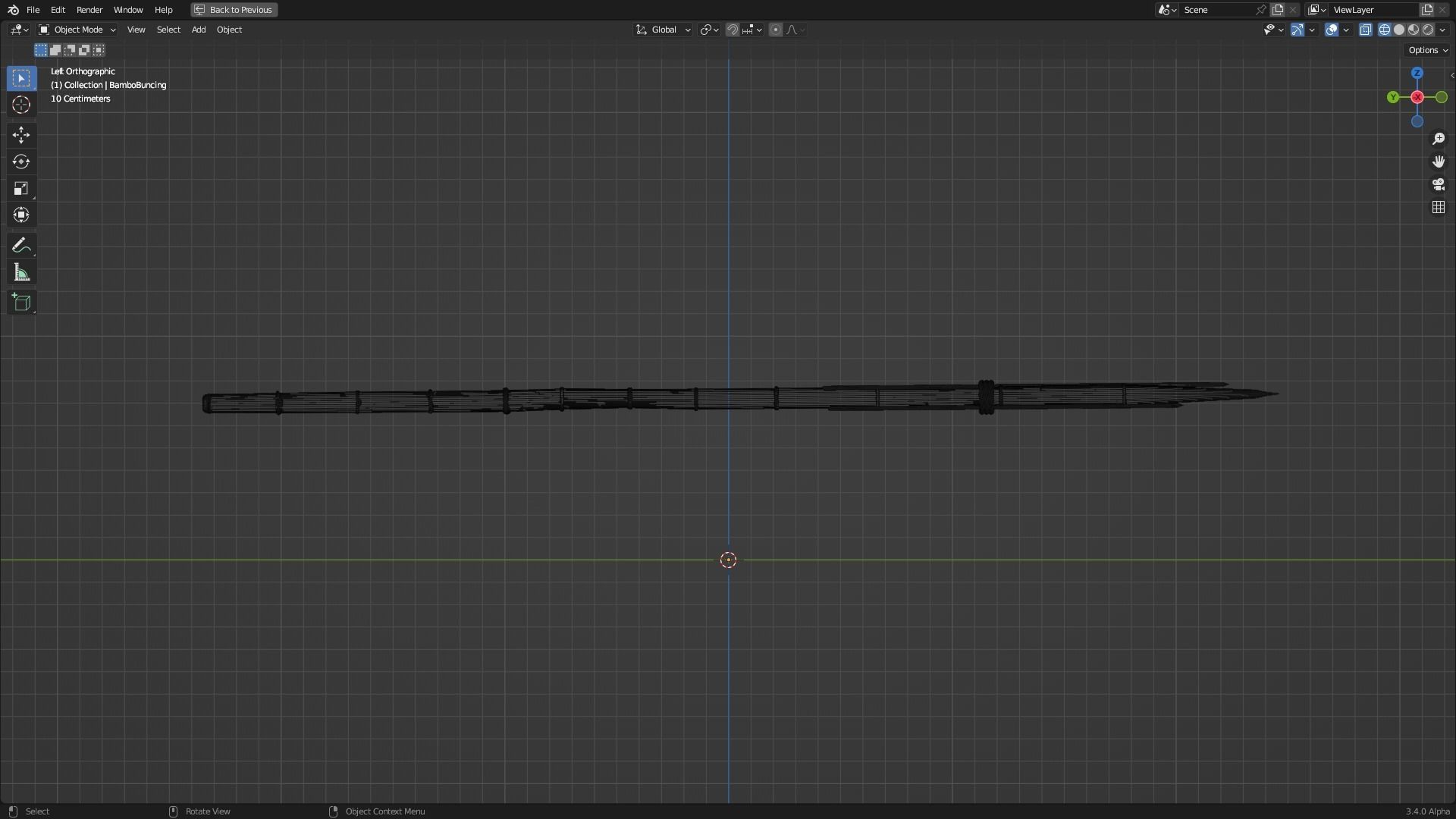Screen dimensions: 1456x819
Task: Click the zoom magnifier navigation icon
Action: coord(1439,139)
